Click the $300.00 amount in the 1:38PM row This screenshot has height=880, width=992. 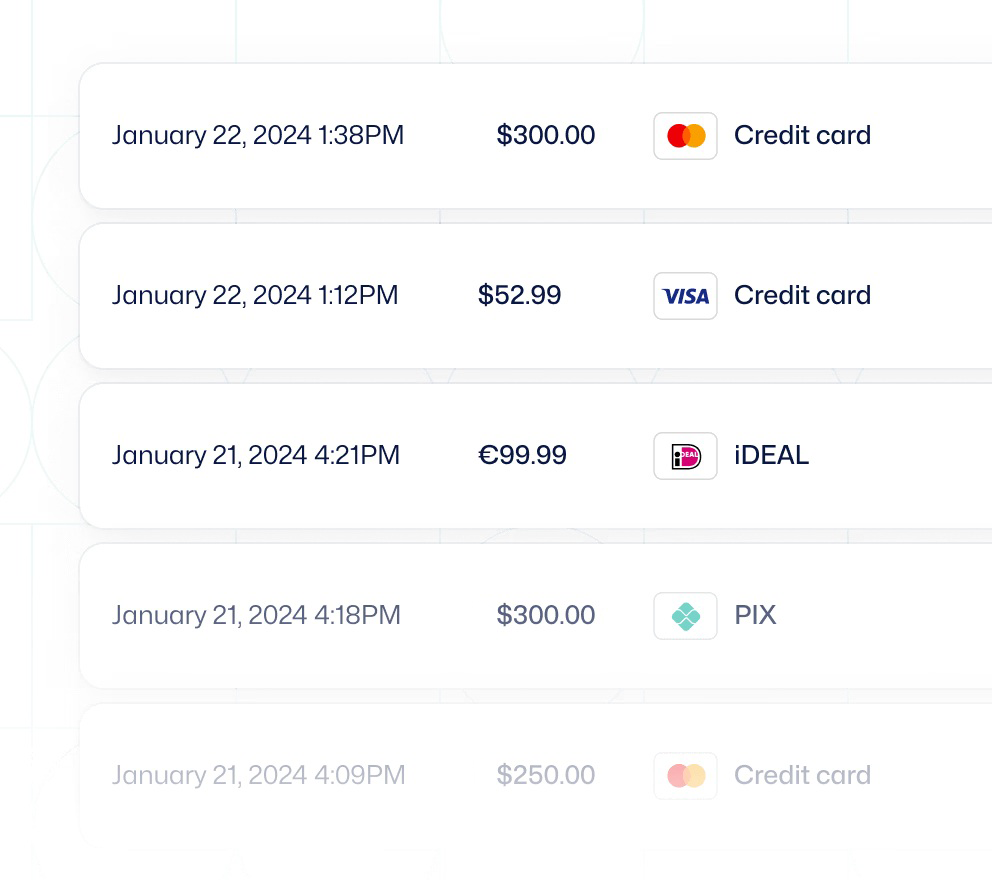[x=546, y=136]
